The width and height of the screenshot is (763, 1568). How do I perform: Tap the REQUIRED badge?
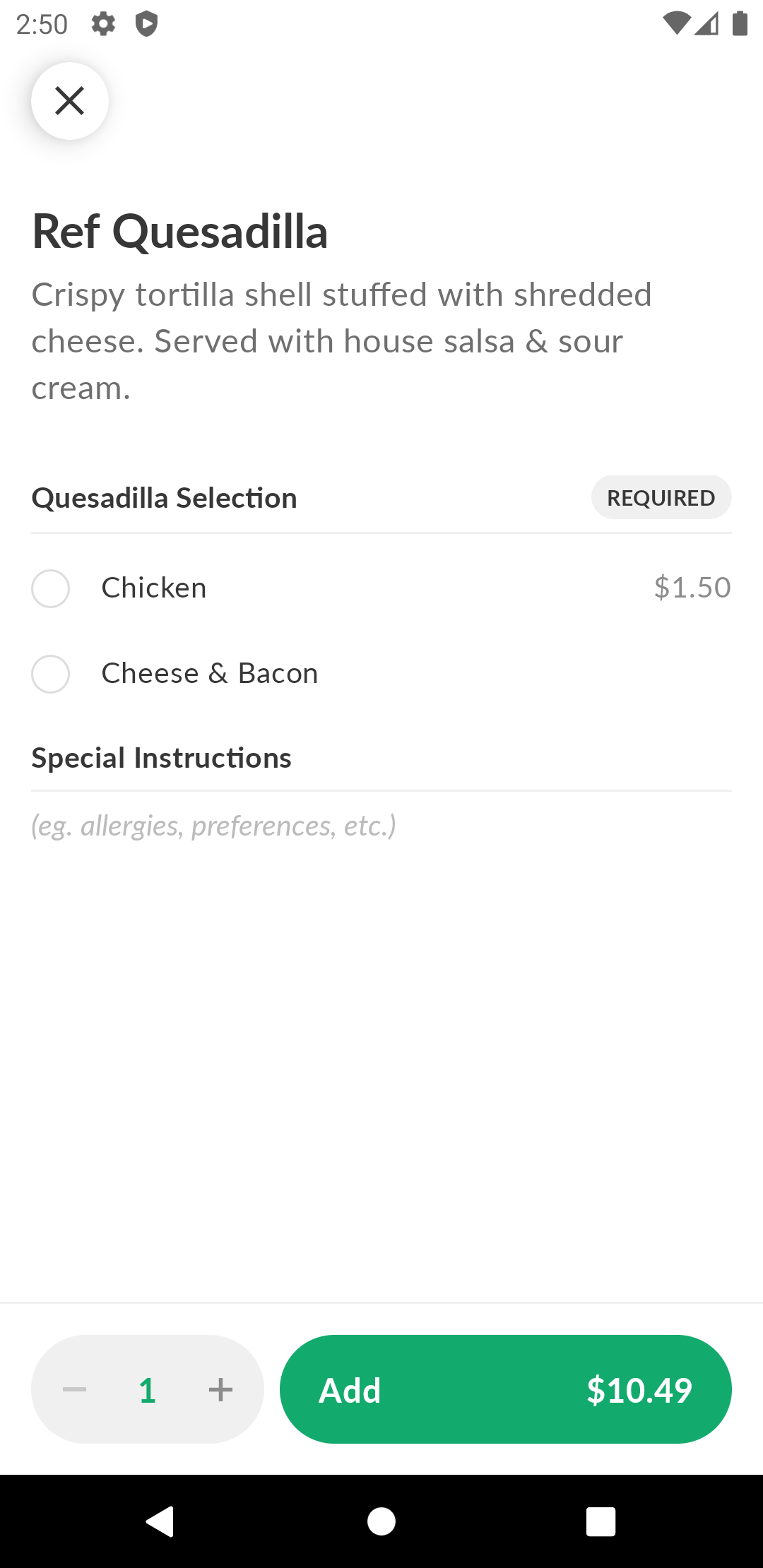[x=661, y=497]
